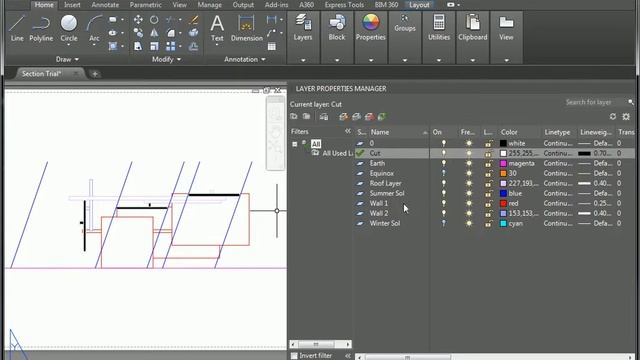Open dropdown arrow under Block panel
640x360 pixels.
point(337,60)
